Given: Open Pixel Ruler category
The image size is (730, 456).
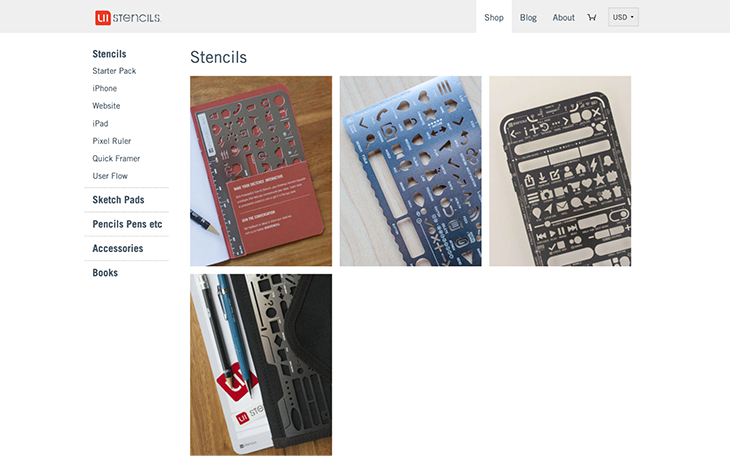Looking at the screenshot, I should pos(112,141).
